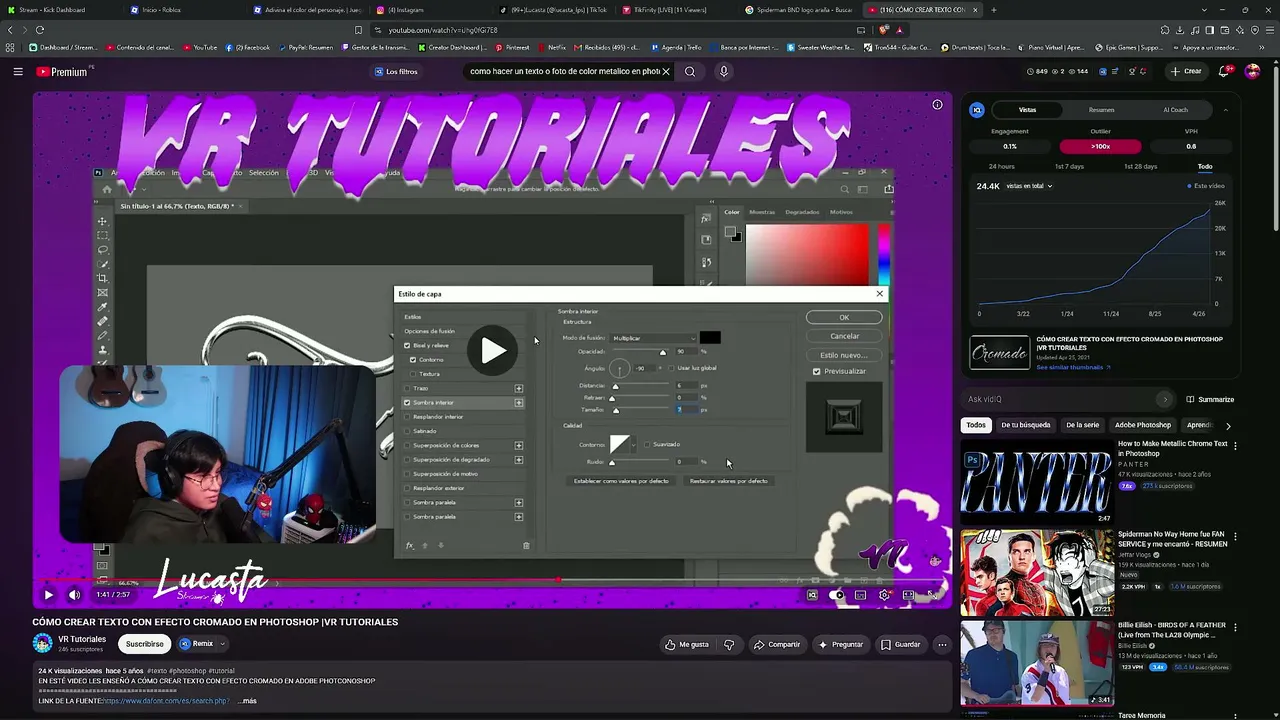Clear the YouTube search box text

[x=665, y=72]
